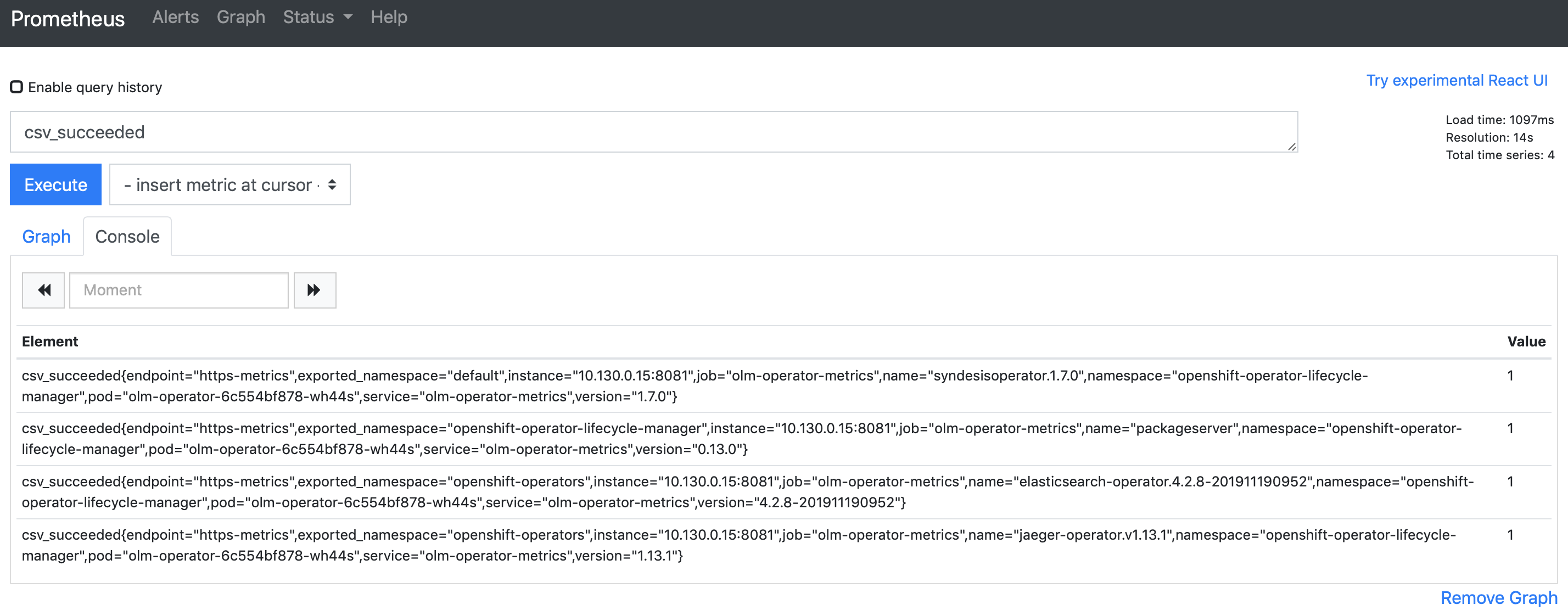
Task: Try experimental React UI link
Action: click(x=1457, y=80)
